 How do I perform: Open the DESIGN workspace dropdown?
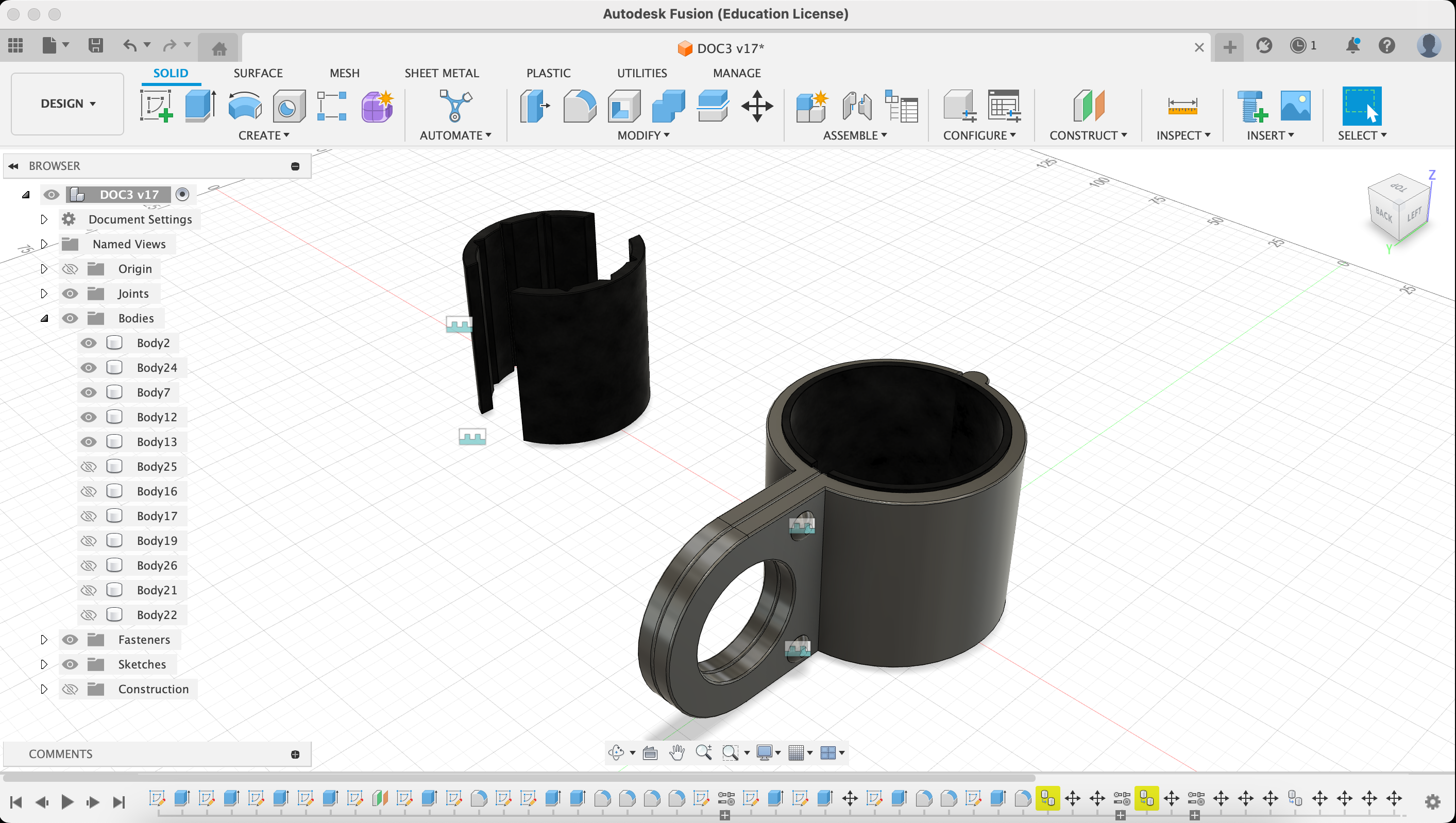click(x=67, y=104)
